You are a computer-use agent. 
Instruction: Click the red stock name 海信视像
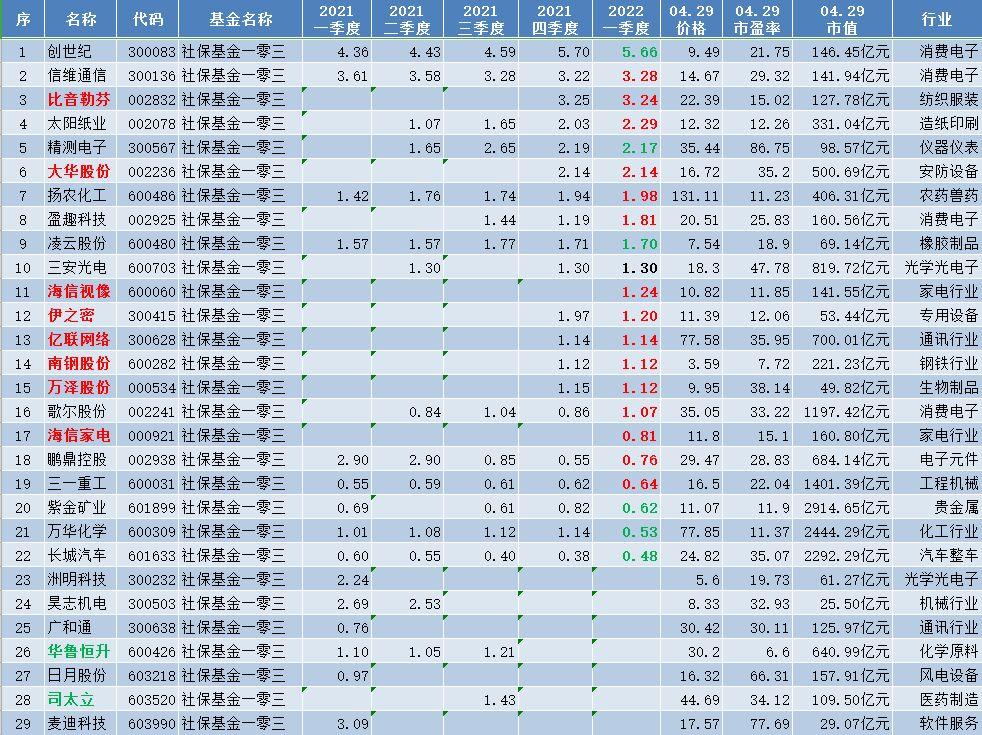click(x=79, y=292)
